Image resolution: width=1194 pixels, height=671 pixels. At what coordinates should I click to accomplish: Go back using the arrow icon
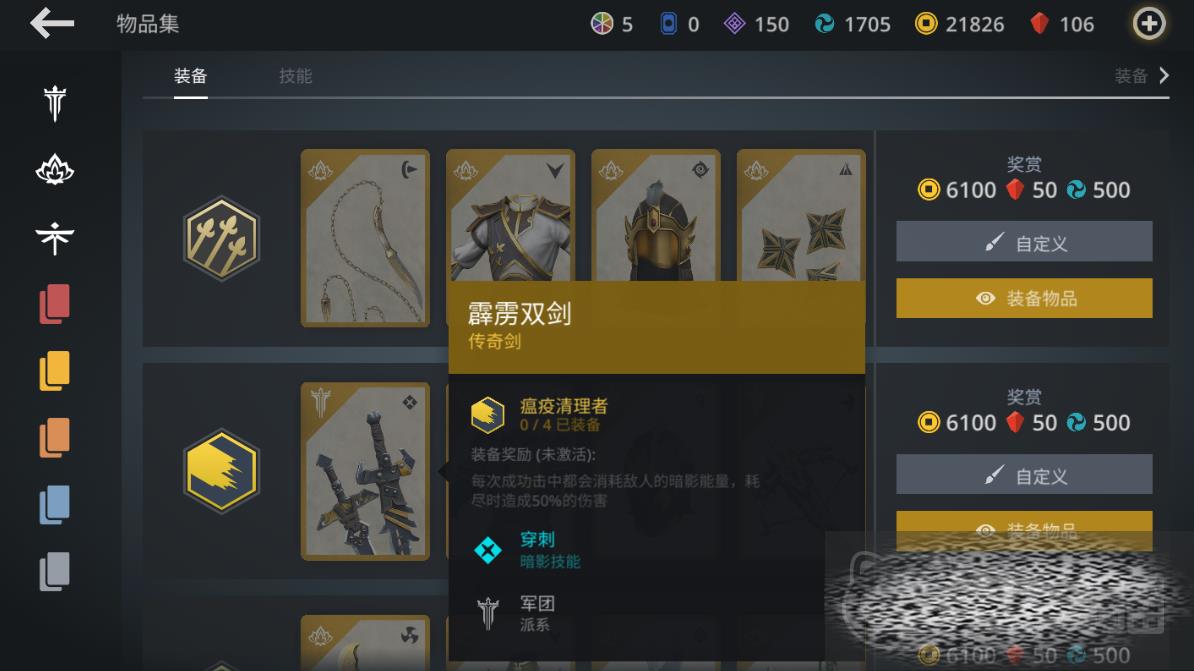[52, 24]
